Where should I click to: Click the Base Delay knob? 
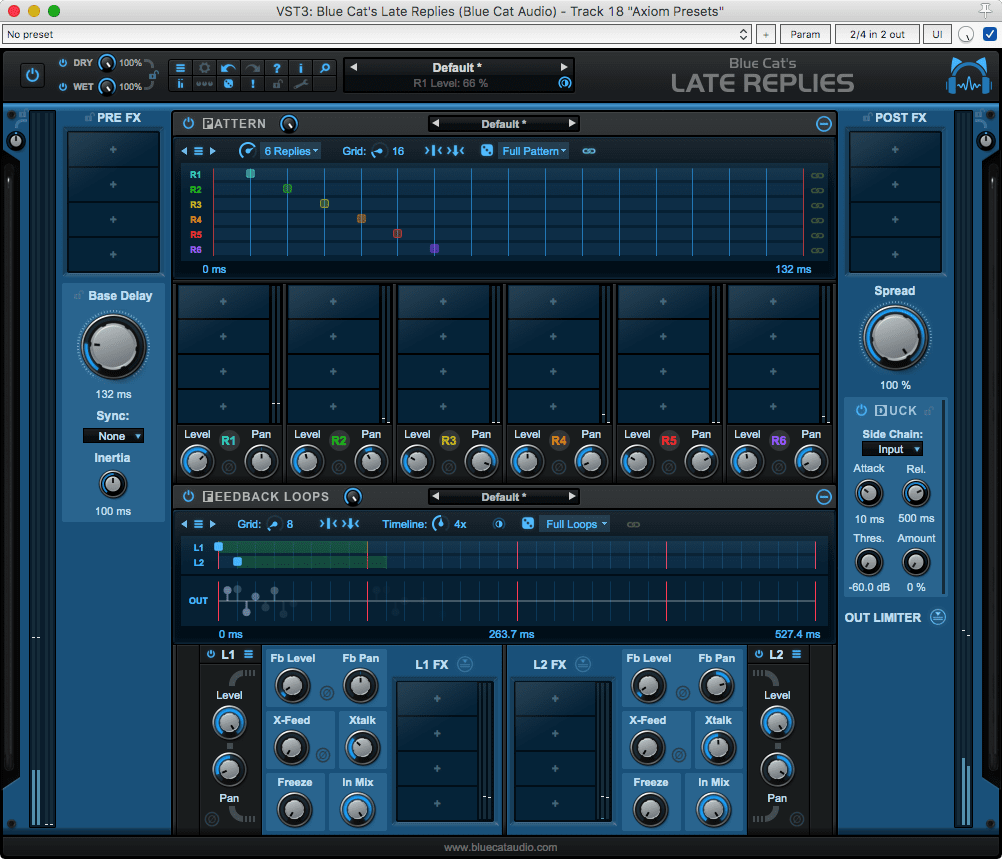(x=113, y=344)
